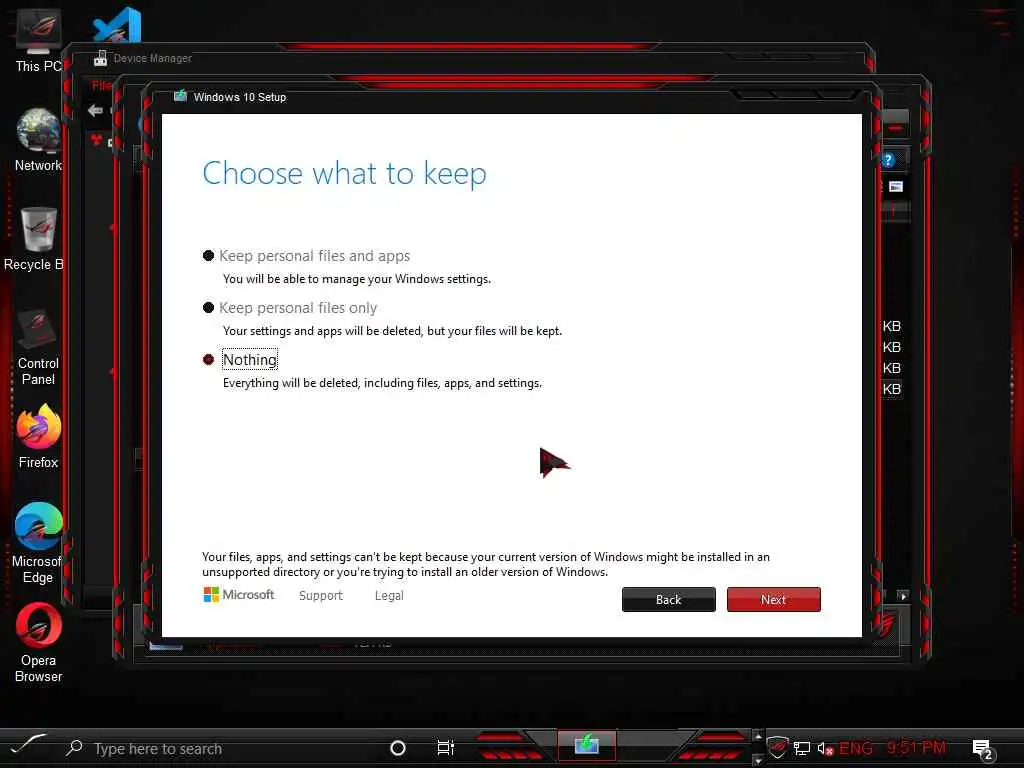Open the Network desktop icon
Image resolution: width=1024 pixels, height=768 pixels.
[38, 140]
